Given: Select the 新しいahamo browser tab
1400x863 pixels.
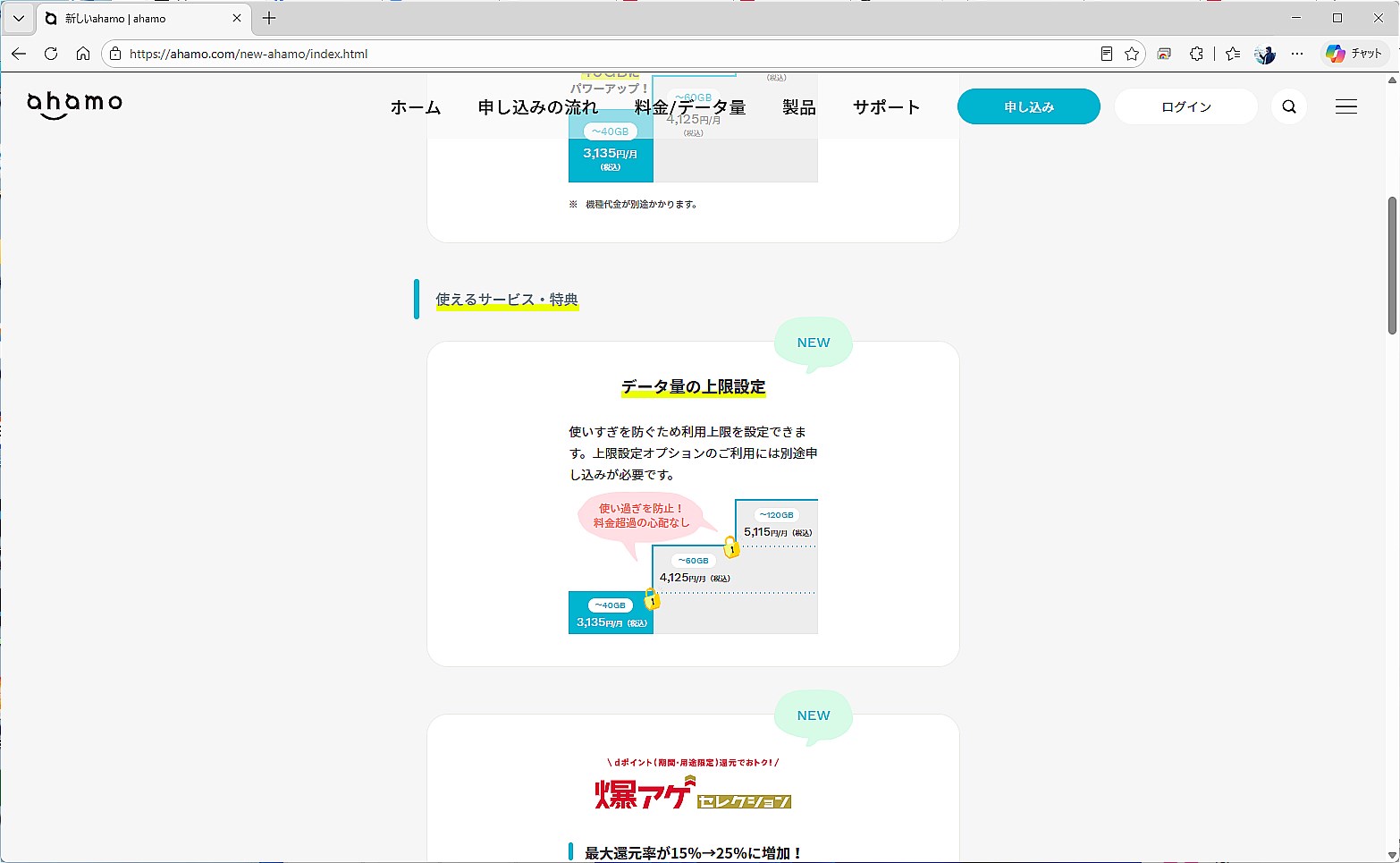Looking at the screenshot, I should tap(143, 18).
